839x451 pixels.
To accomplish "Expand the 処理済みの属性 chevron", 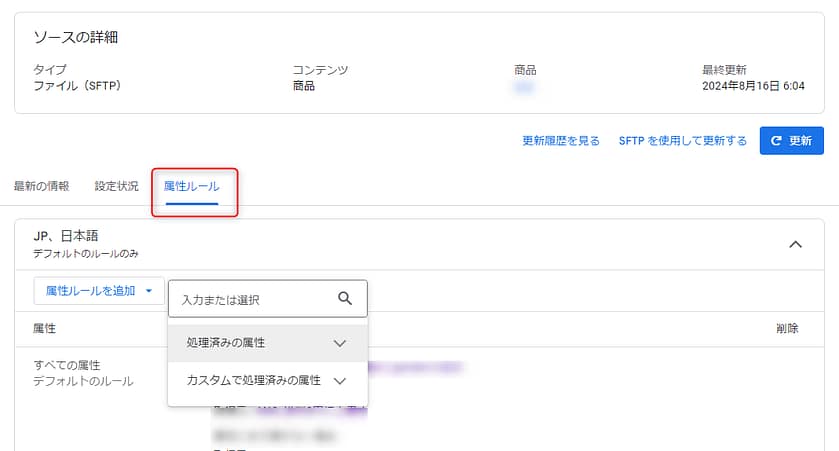I will click(339, 343).
